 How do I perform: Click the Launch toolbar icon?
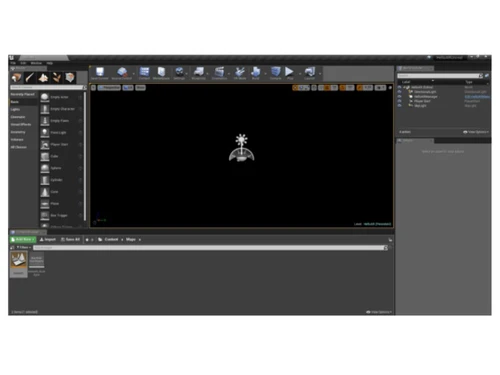click(x=310, y=72)
